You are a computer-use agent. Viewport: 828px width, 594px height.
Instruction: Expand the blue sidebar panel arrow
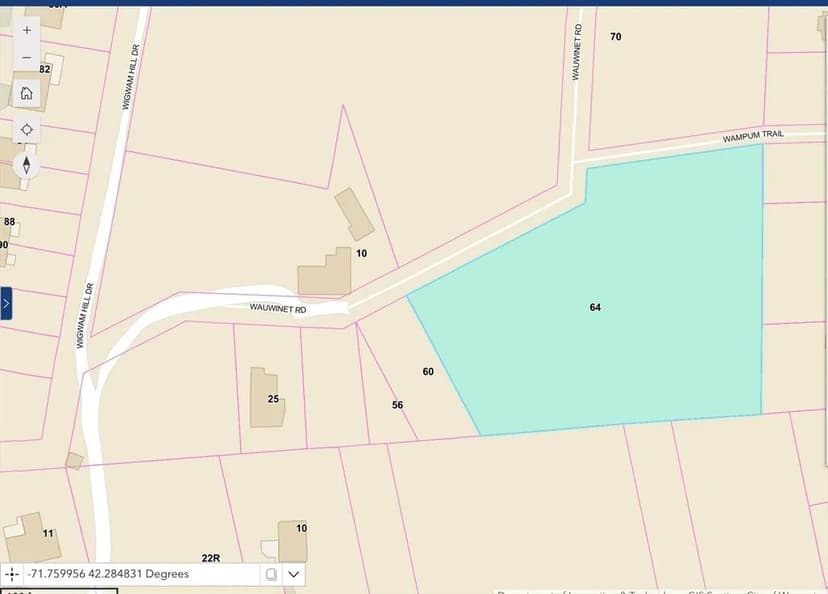7,305
